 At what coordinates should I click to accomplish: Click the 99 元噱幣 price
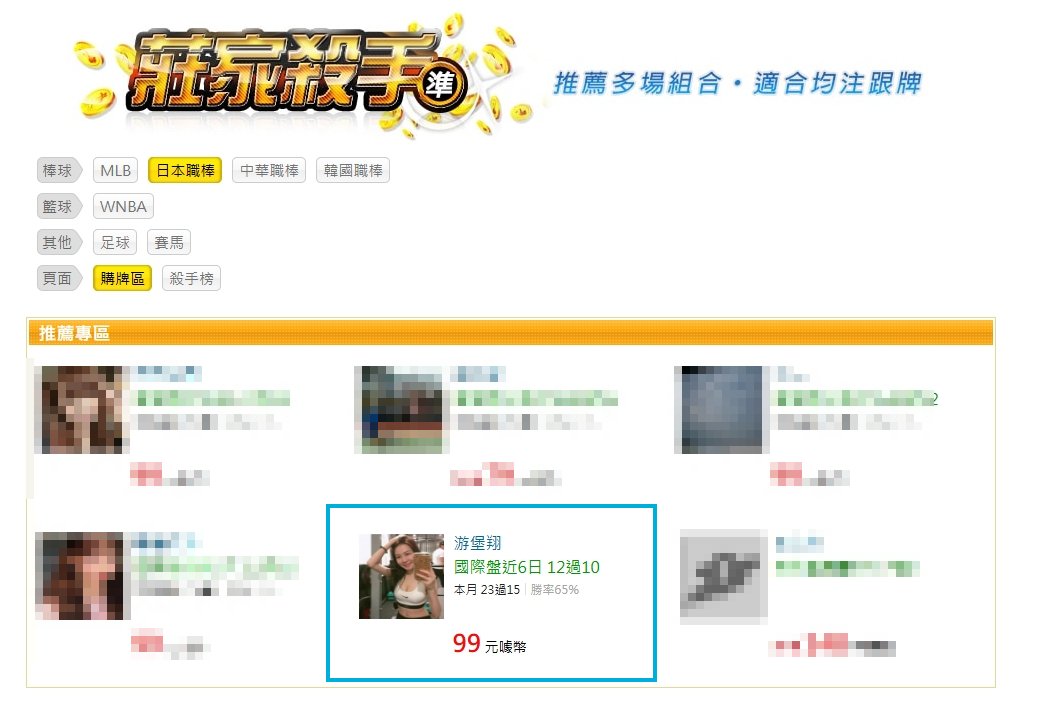coord(489,643)
